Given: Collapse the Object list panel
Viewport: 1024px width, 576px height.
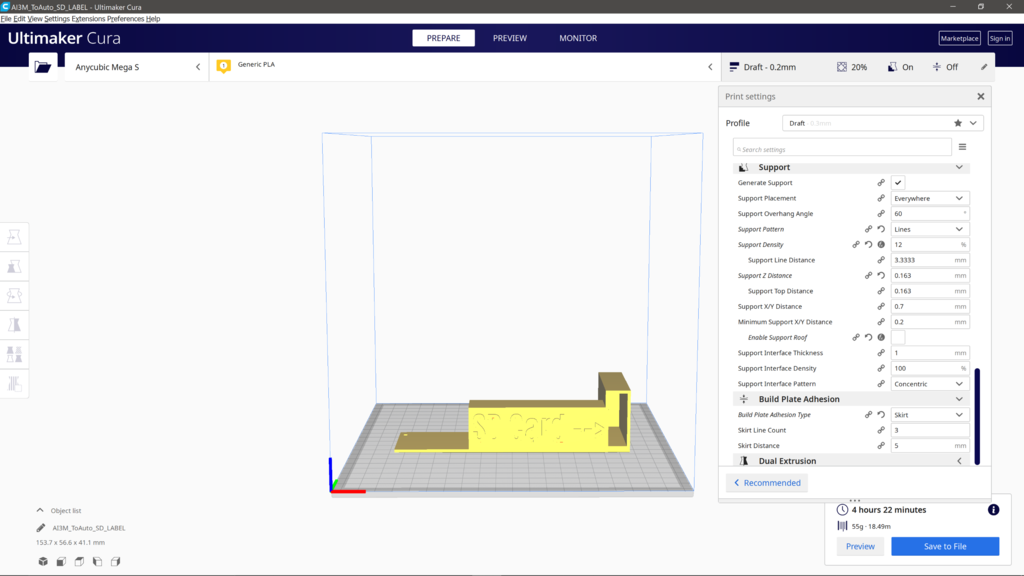Looking at the screenshot, I should (40, 510).
